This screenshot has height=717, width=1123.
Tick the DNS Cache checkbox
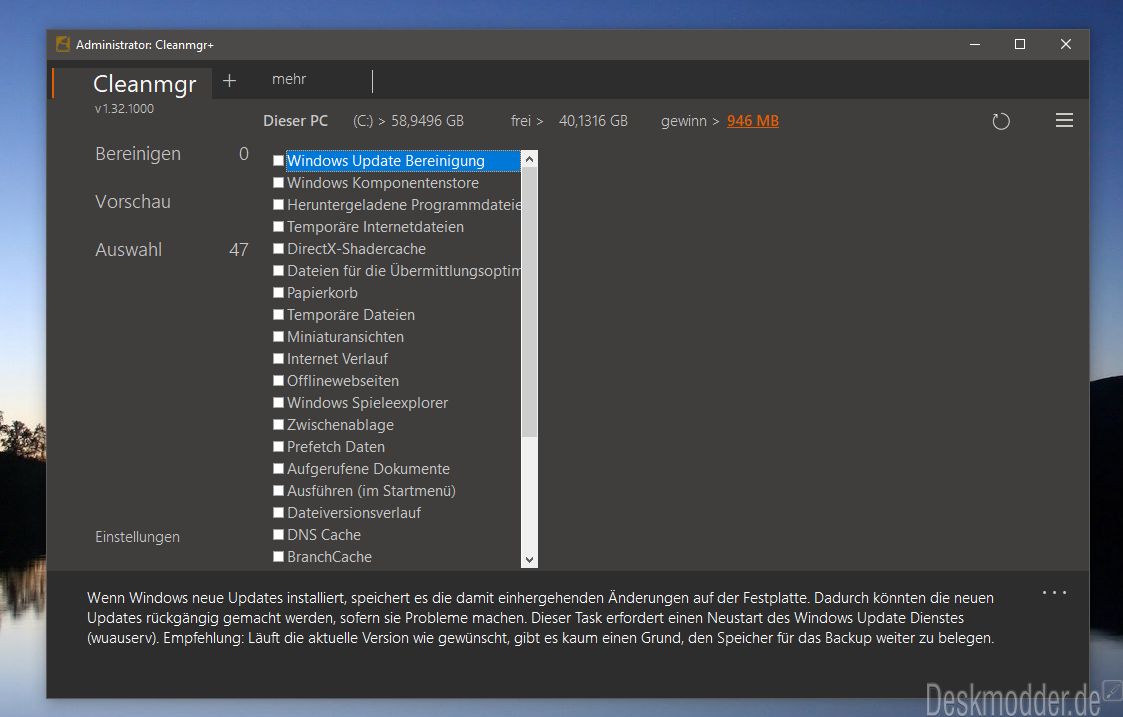[x=279, y=534]
